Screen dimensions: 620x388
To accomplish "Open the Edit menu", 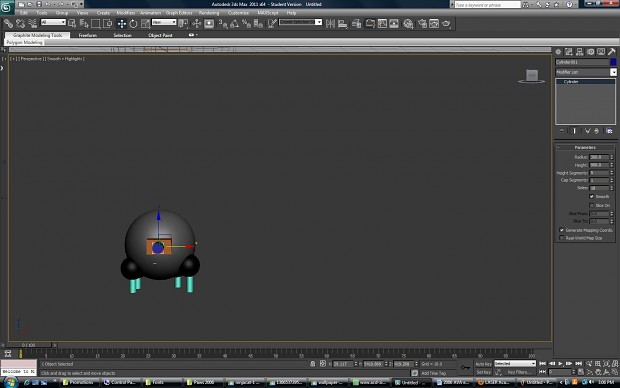I will click(24, 13).
